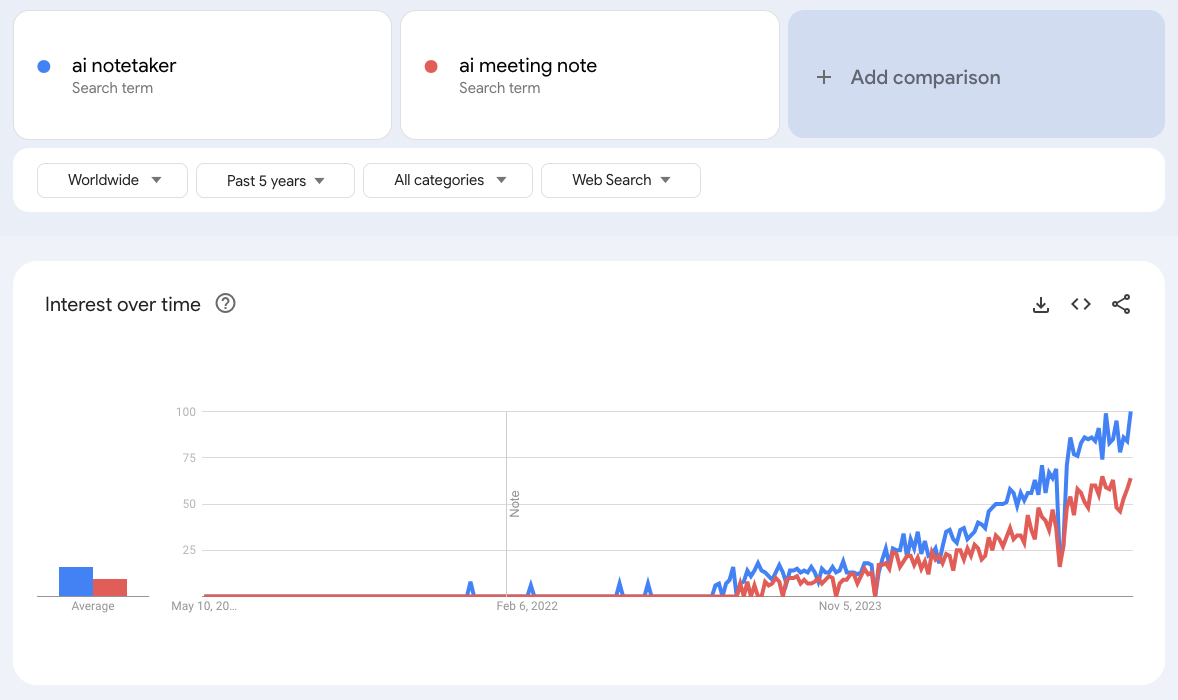The height and width of the screenshot is (700, 1178).
Task: Click the red dot beside ai meeting note
Action: (x=431, y=67)
